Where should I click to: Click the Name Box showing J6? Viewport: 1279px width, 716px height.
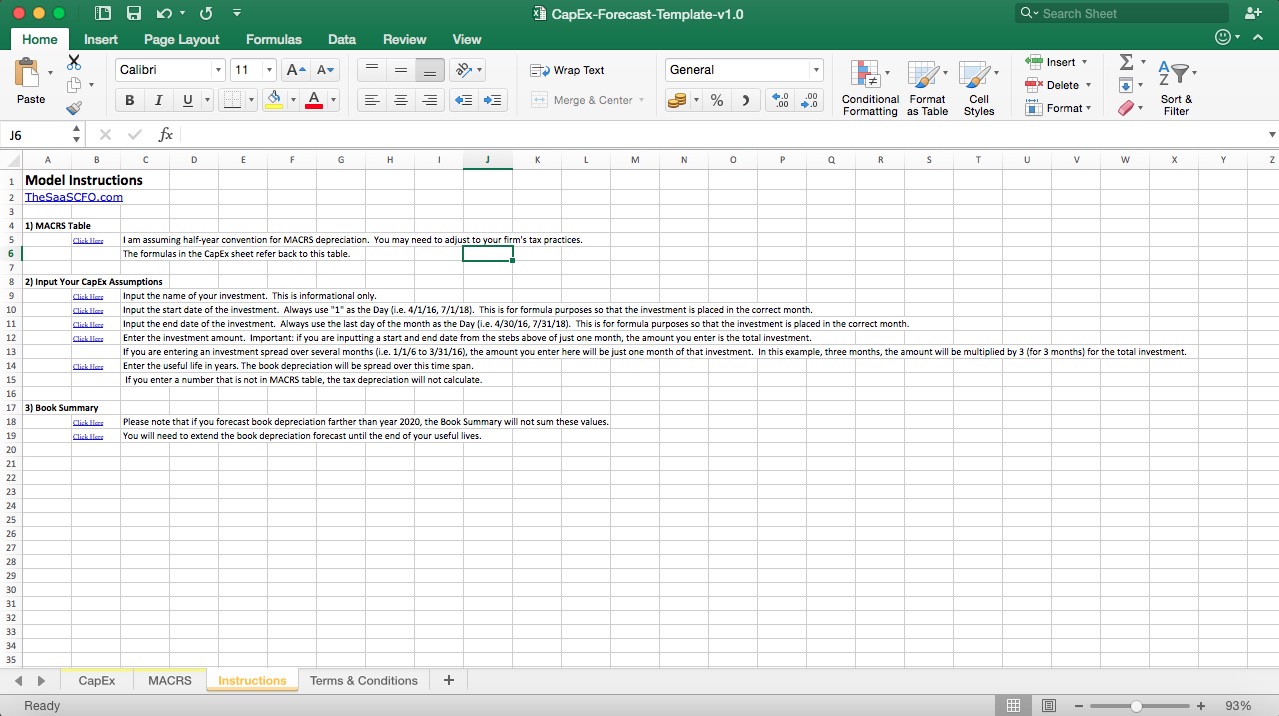[x=38, y=134]
